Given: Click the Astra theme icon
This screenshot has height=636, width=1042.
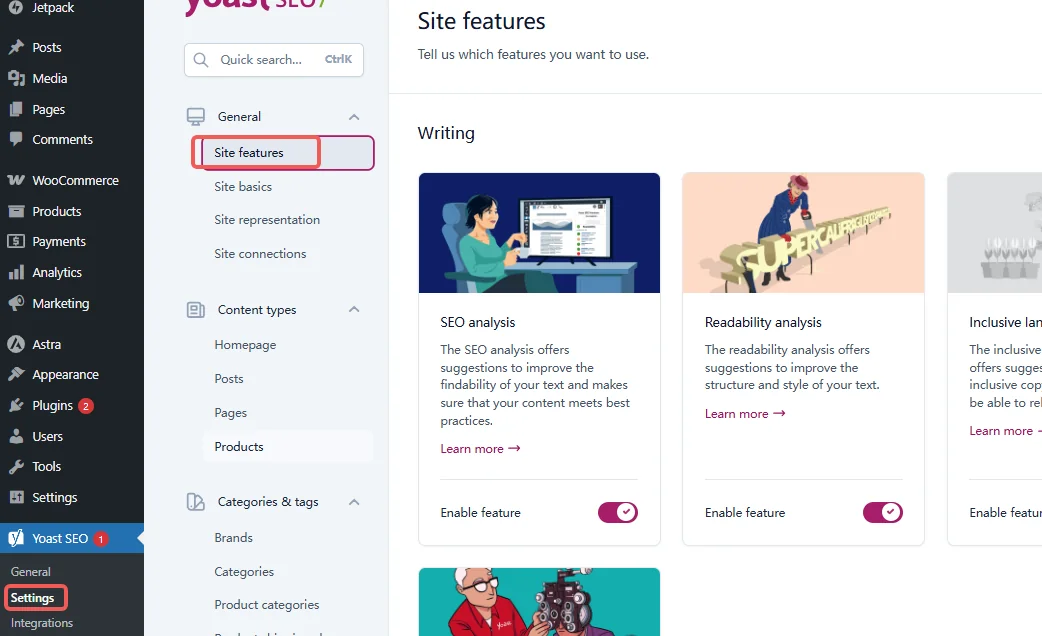Looking at the screenshot, I should [x=16, y=345].
